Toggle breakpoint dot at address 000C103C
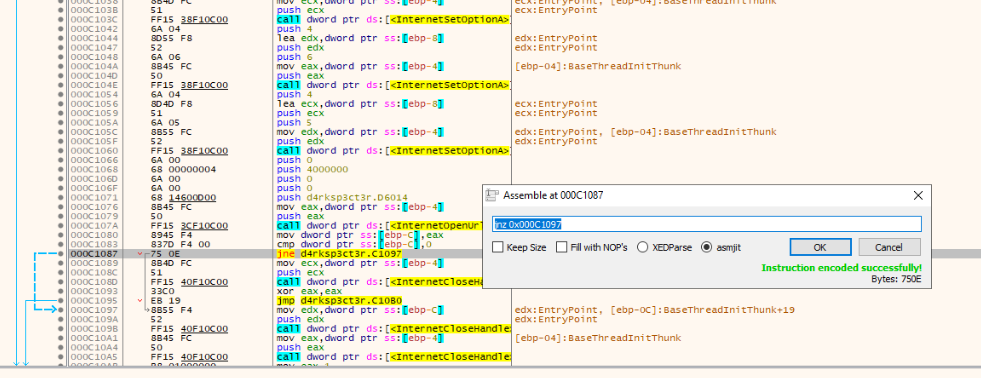 61,19
